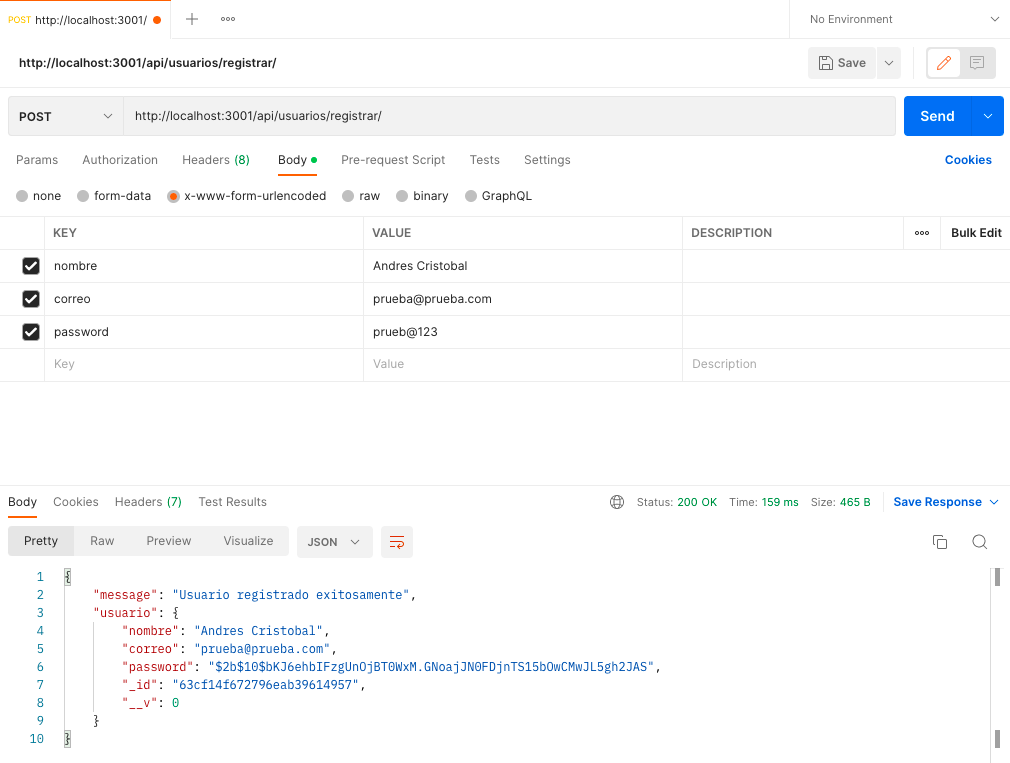Image resolution: width=1010 pixels, height=763 pixels.
Task: Click the pencil edit-mode icon
Action: point(944,63)
